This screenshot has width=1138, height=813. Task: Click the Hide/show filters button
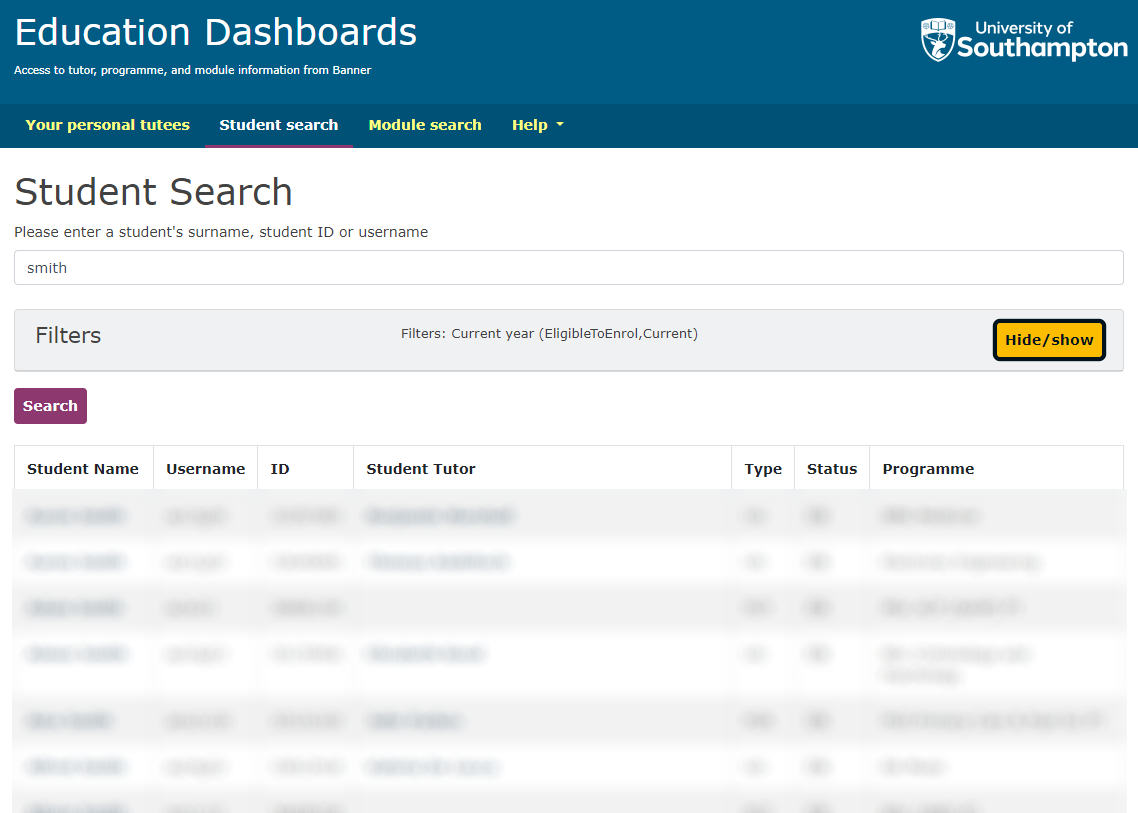(x=1048, y=339)
